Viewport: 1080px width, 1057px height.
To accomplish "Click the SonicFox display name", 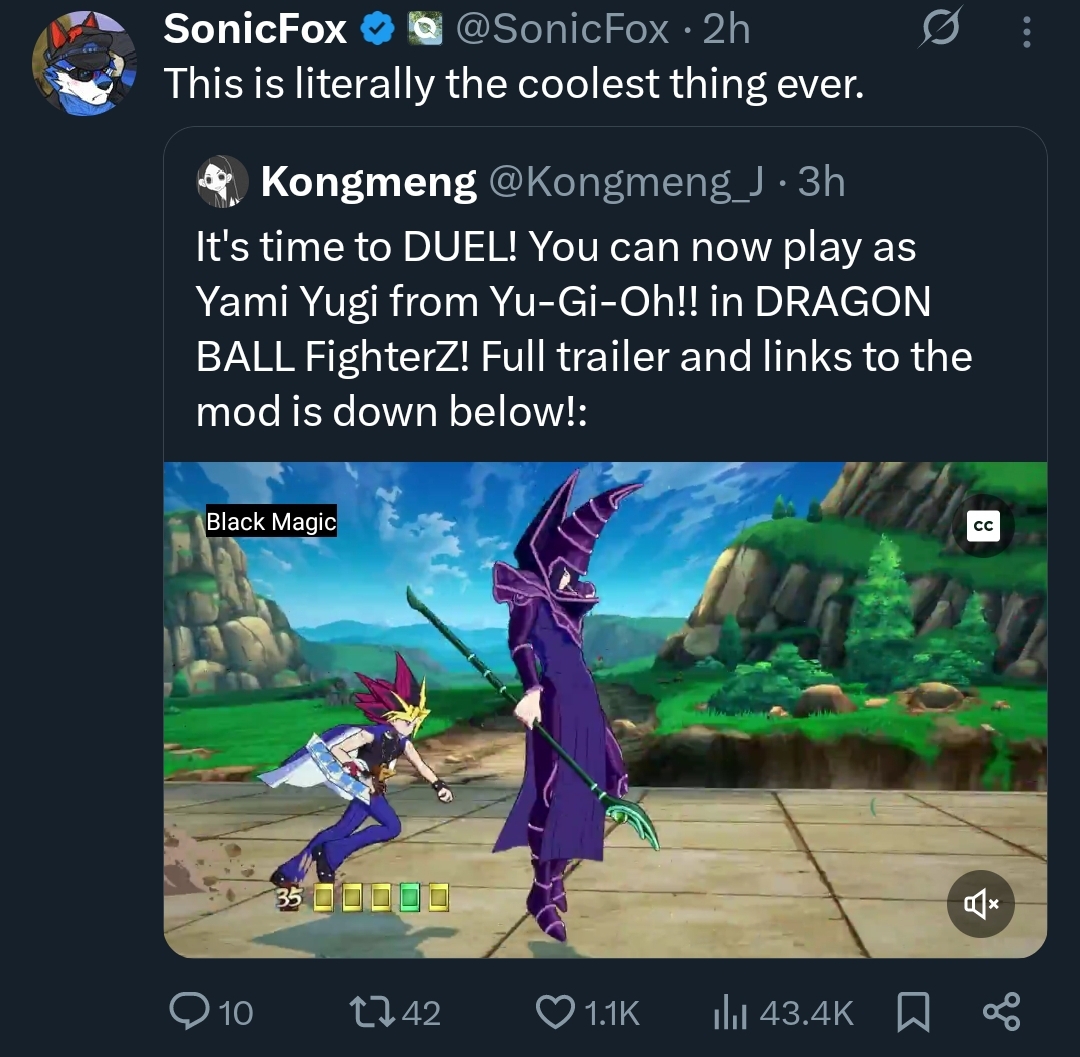I will point(255,31).
